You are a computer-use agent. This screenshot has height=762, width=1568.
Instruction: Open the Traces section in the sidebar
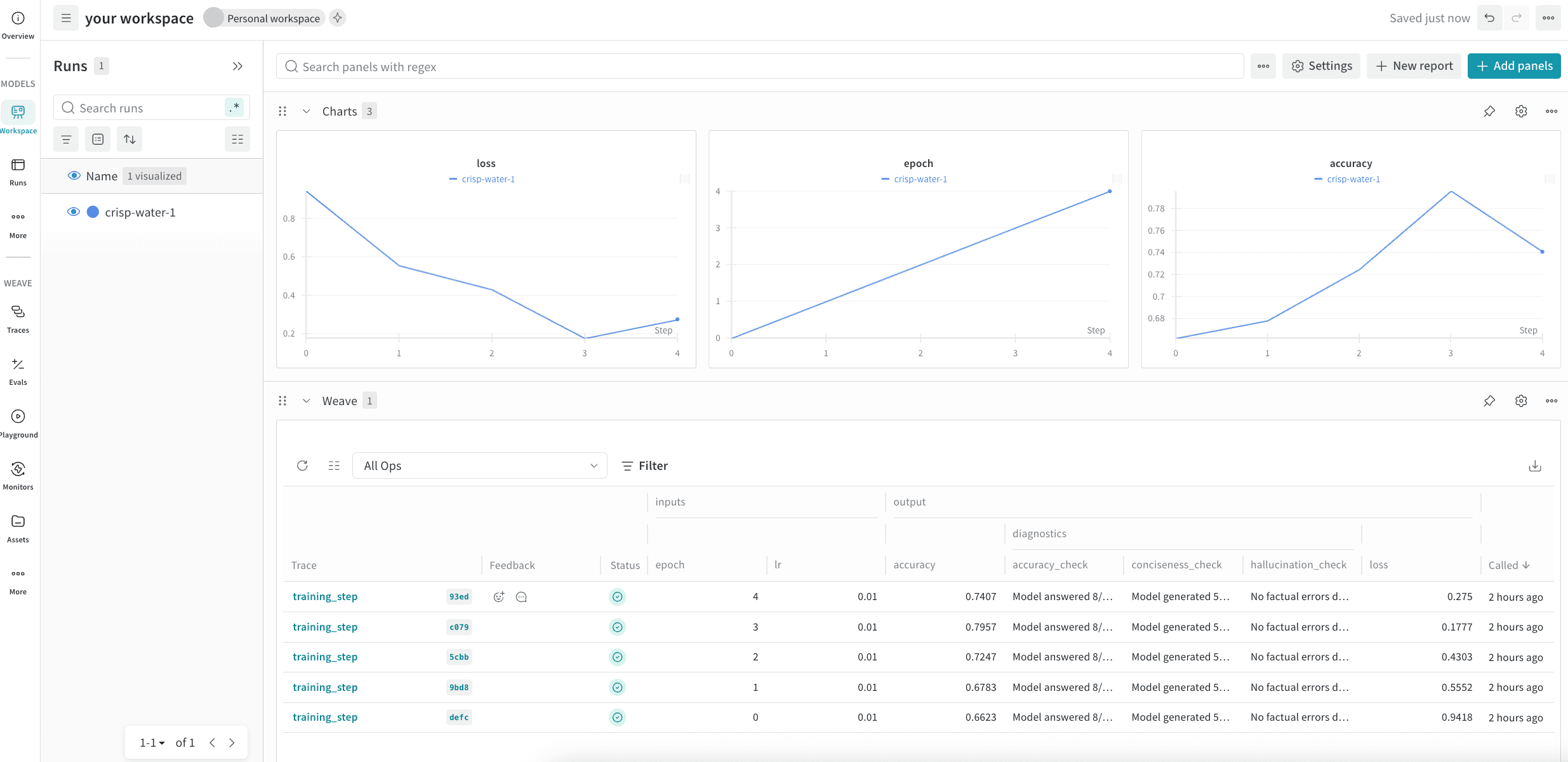18,318
